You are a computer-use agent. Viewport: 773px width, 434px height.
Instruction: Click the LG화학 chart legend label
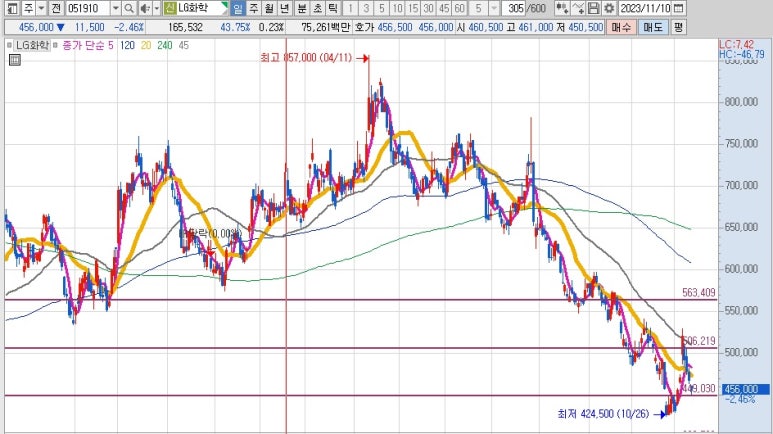coord(32,45)
